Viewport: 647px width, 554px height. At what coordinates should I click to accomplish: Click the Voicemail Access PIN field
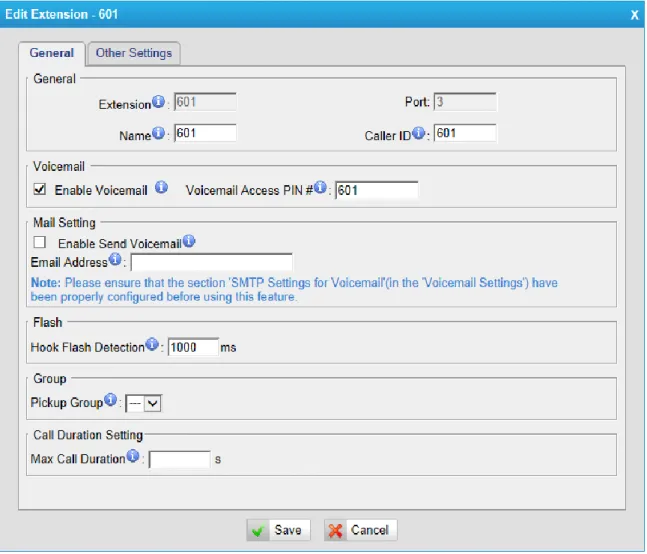tap(376, 190)
